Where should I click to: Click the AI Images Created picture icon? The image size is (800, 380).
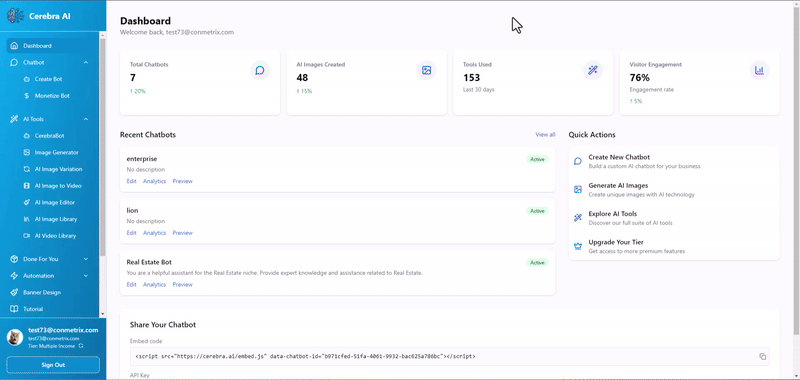click(427, 70)
